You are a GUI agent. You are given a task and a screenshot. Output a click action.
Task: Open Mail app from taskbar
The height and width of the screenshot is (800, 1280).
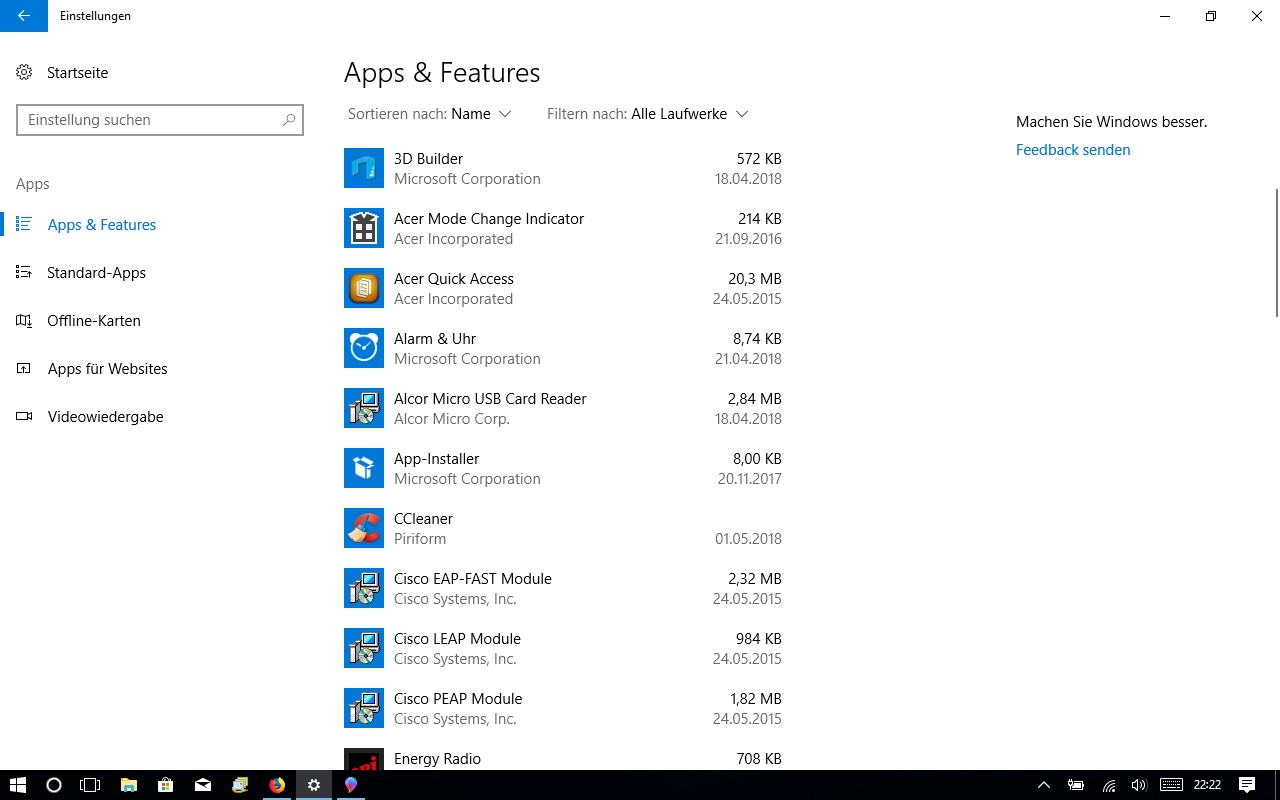203,785
